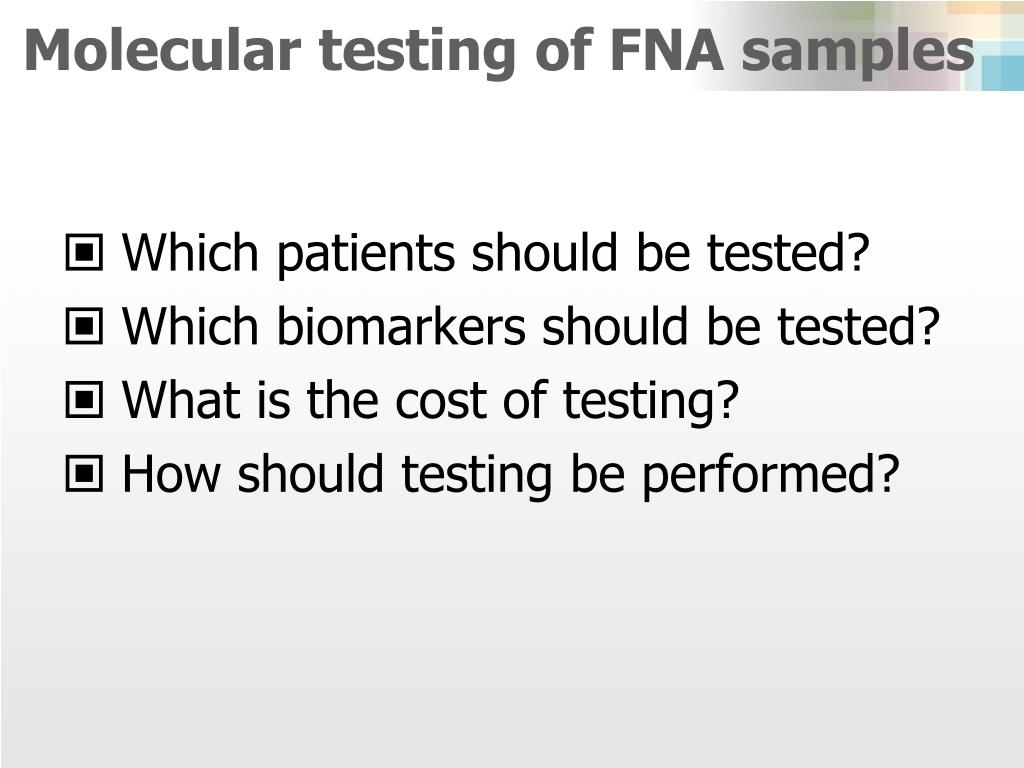Click the word 'Molecular' in the title

tap(163, 50)
